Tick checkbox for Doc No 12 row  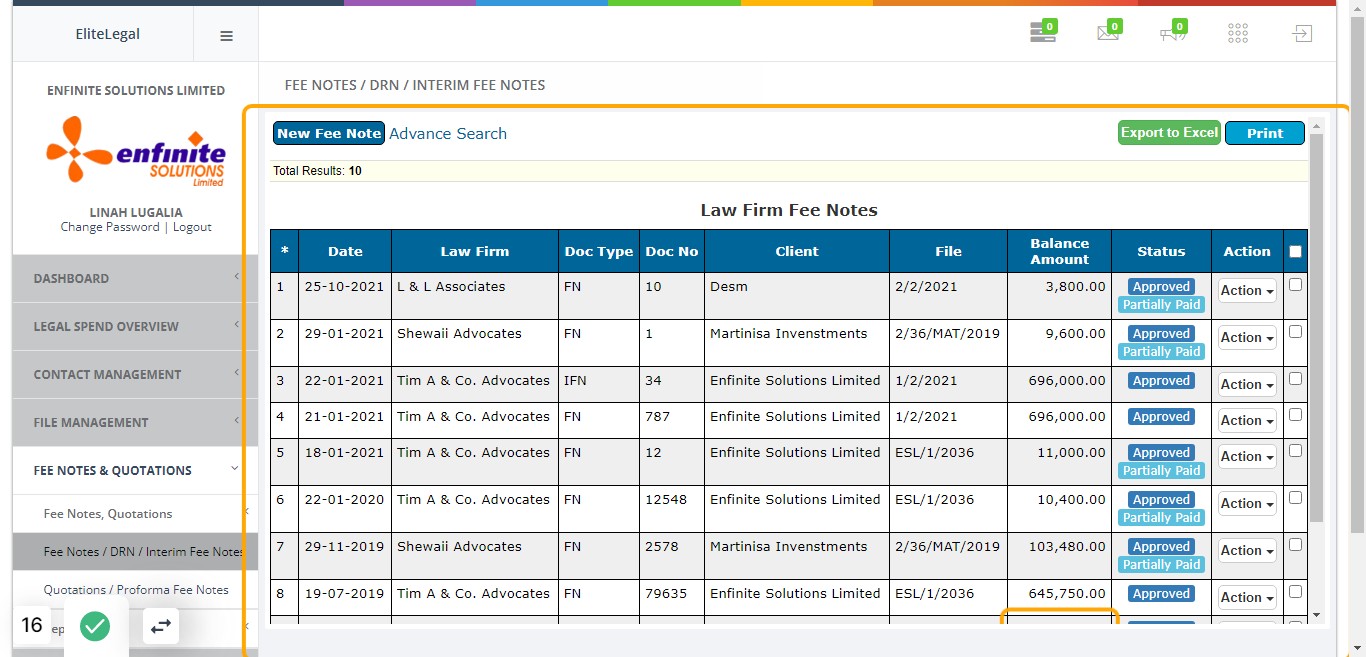point(1296,451)
